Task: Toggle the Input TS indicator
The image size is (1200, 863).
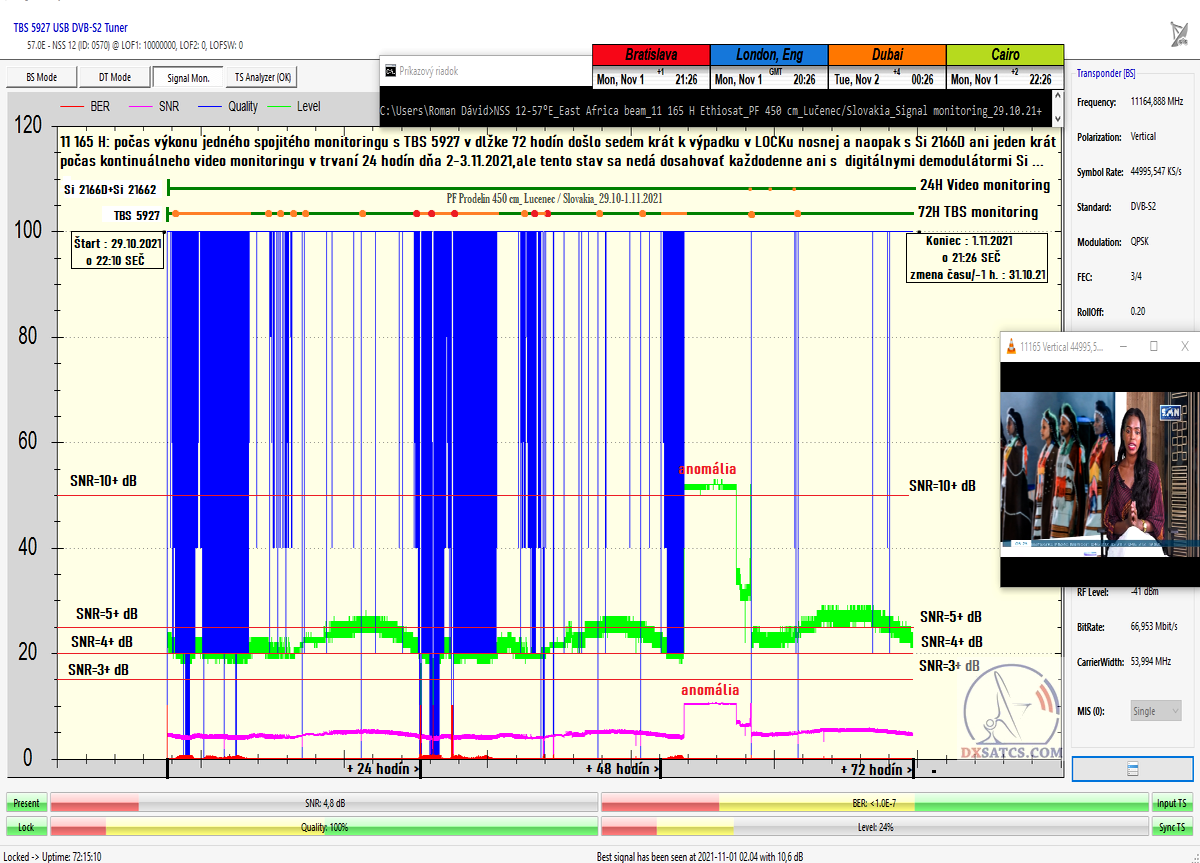Action: [1172, 803]
